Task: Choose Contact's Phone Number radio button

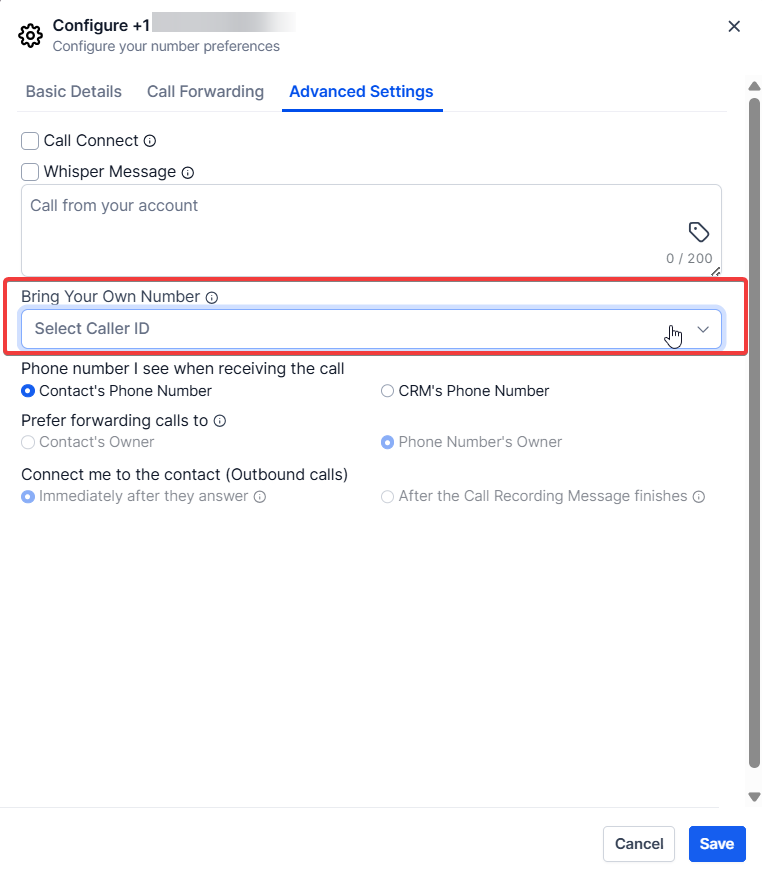Action: tap(28, 391)
